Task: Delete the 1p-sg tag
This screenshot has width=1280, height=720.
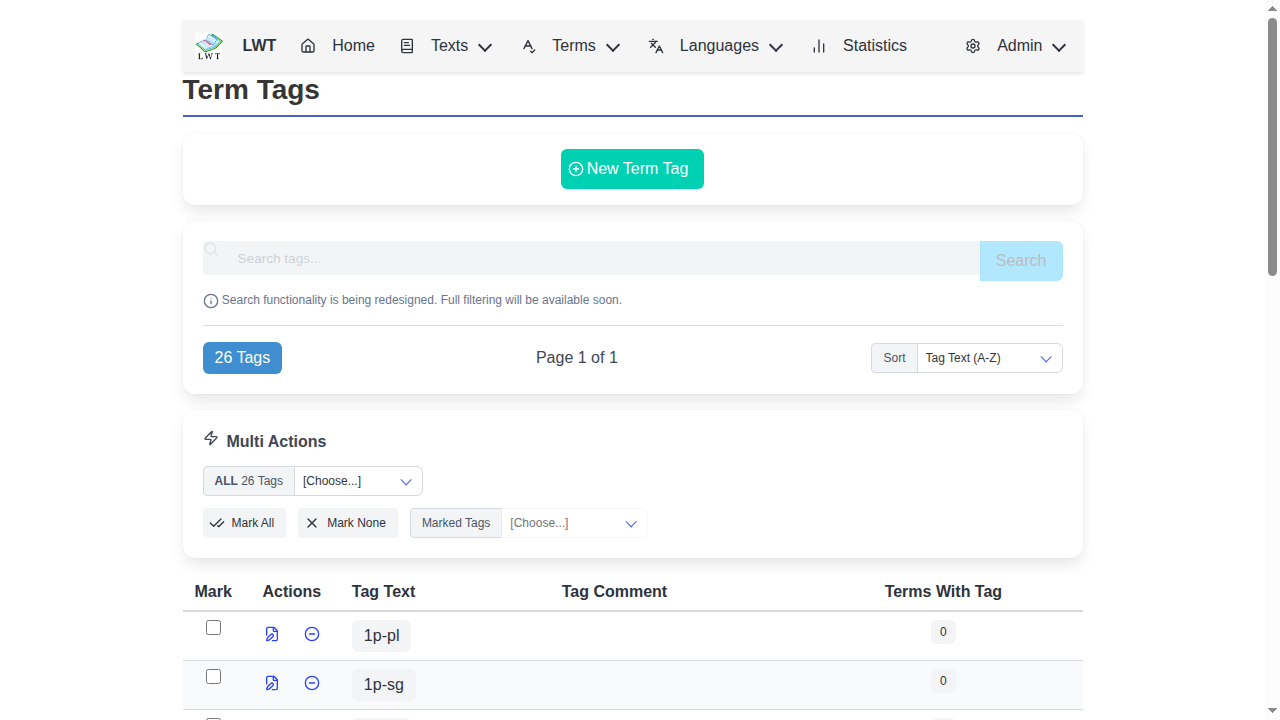Action: point(312,683)
